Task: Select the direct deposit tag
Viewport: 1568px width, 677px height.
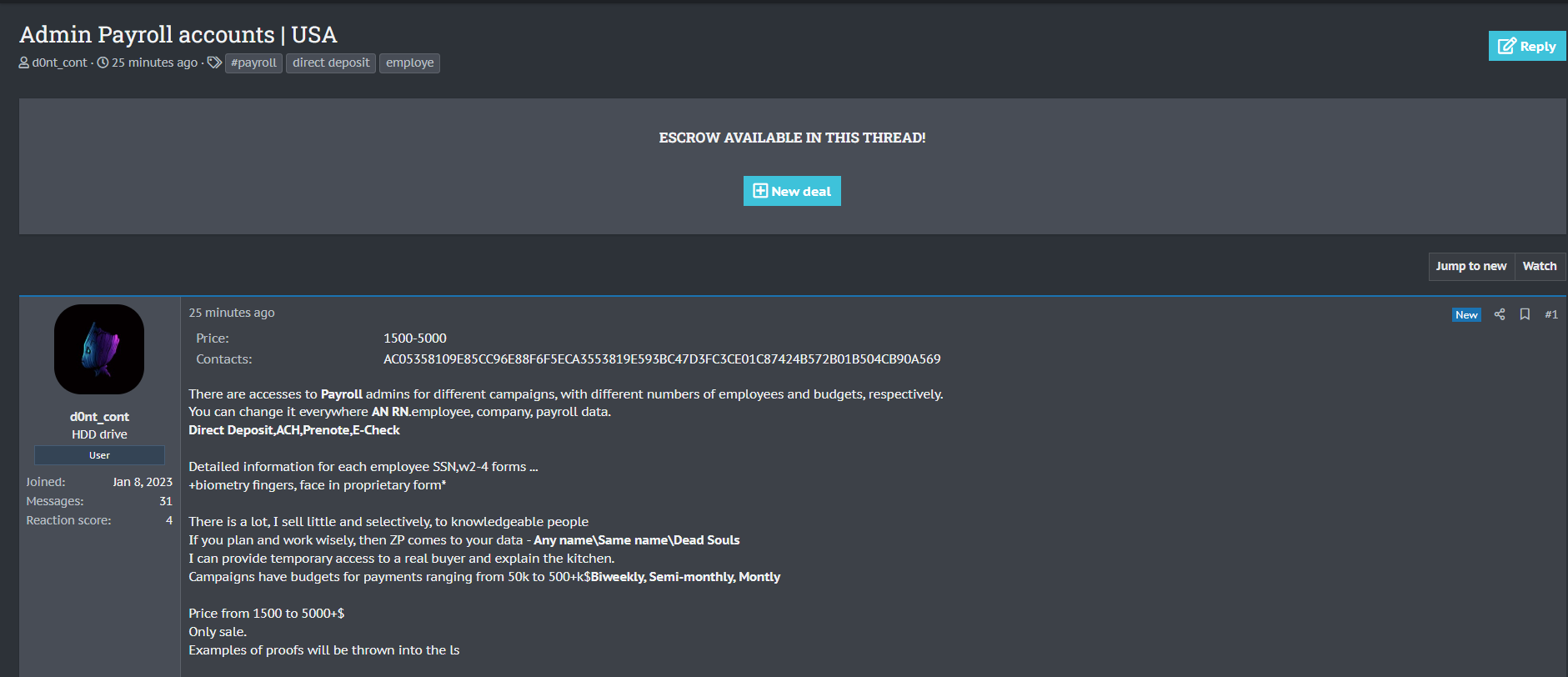Action: click(331, 63)
